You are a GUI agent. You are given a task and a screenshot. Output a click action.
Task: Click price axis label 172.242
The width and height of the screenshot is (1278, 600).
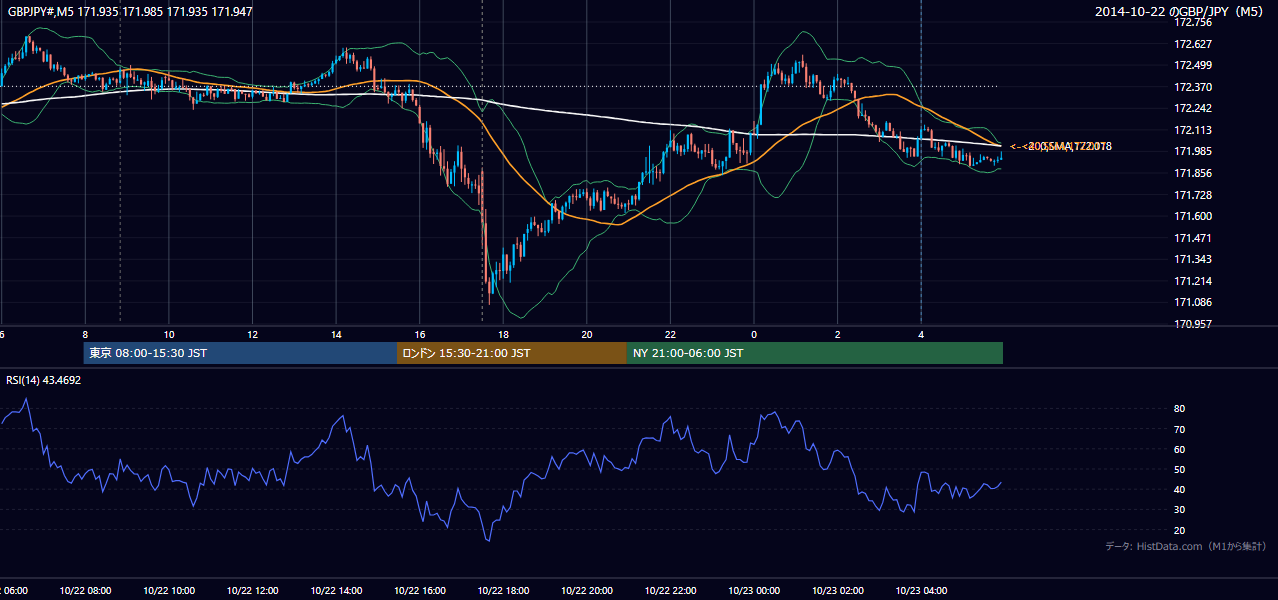1192,109
